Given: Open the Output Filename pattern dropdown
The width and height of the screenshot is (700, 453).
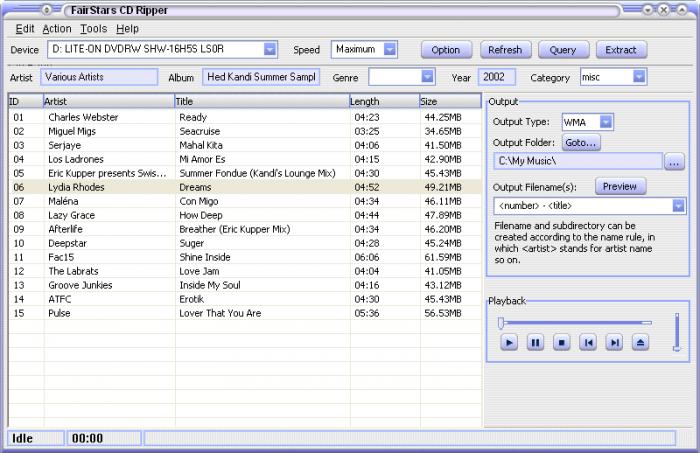Looking at the screenshot, I should [678, 206].
